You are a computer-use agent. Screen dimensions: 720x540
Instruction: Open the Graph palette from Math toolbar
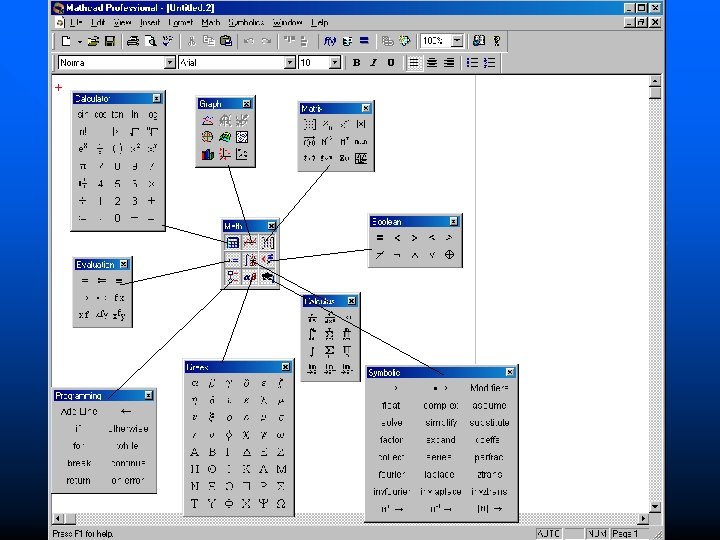[x=250, y=242]
